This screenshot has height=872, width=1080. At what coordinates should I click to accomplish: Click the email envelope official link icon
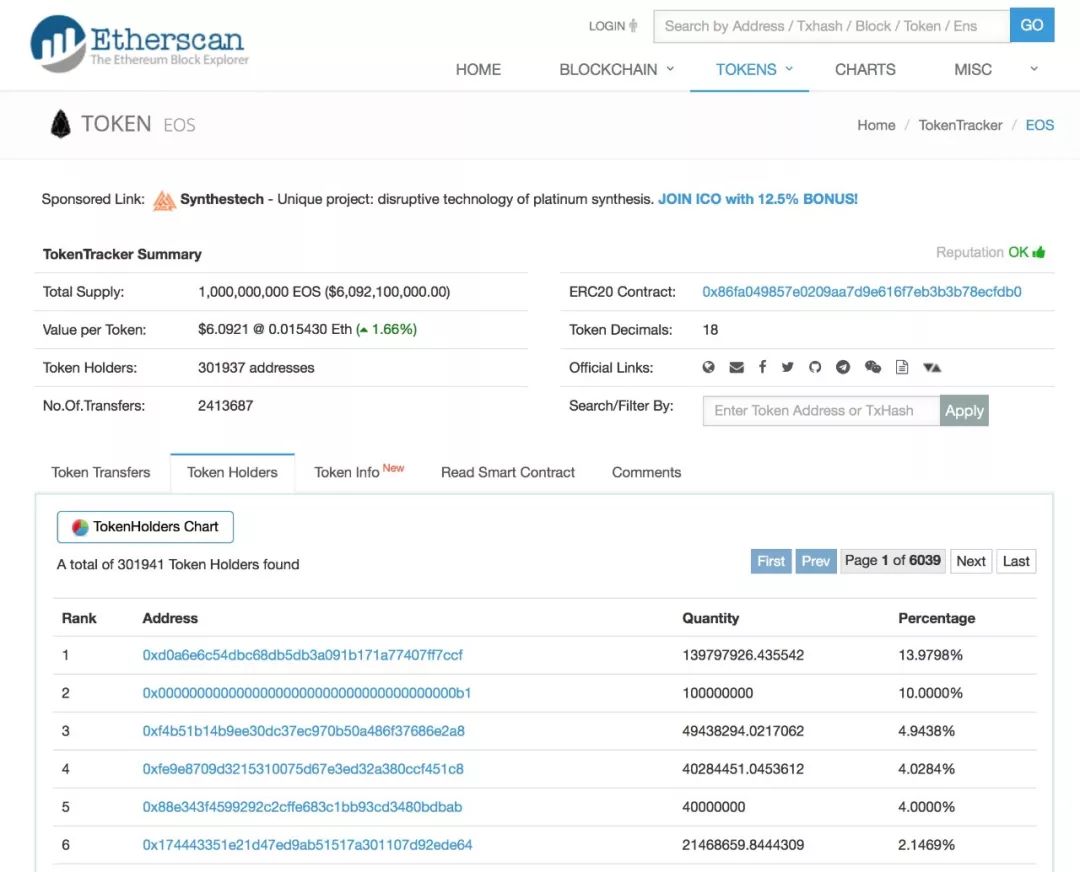click(x=736, y=367)
